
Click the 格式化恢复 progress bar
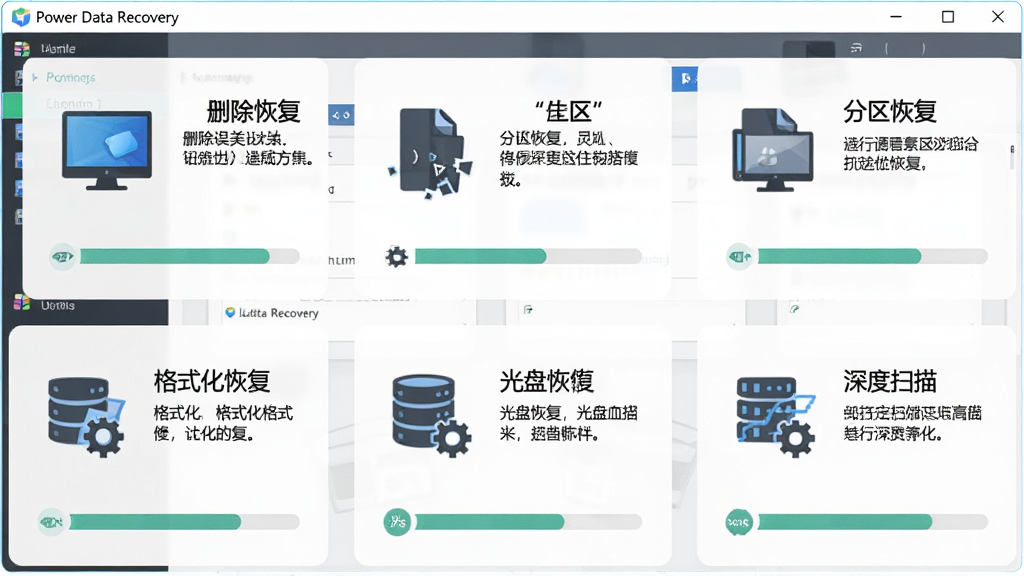pyautogui.click(x=184, y=522)
